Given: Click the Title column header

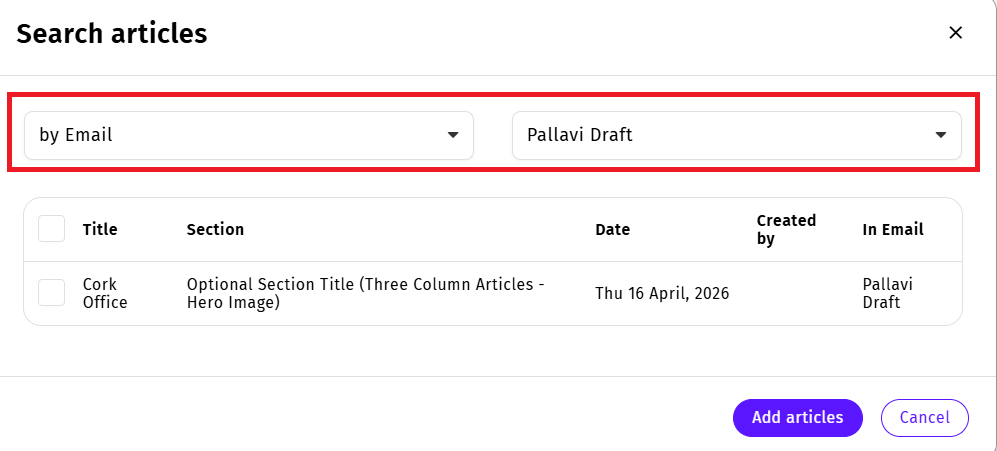Looking at the screenshot, I should pyautogui.click(x=100, y=229).
